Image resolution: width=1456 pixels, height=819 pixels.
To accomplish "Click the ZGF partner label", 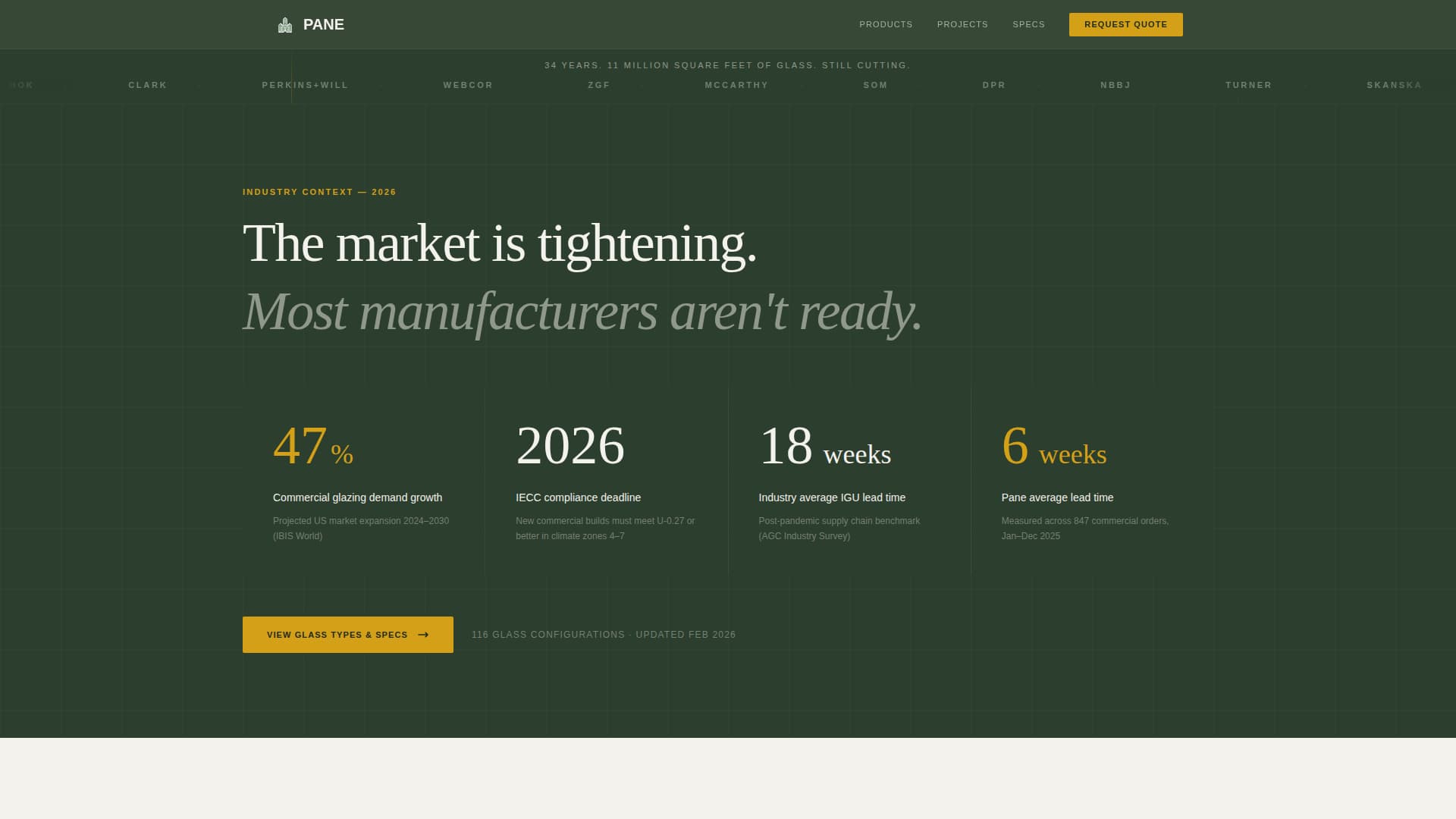I will point(599,85).
